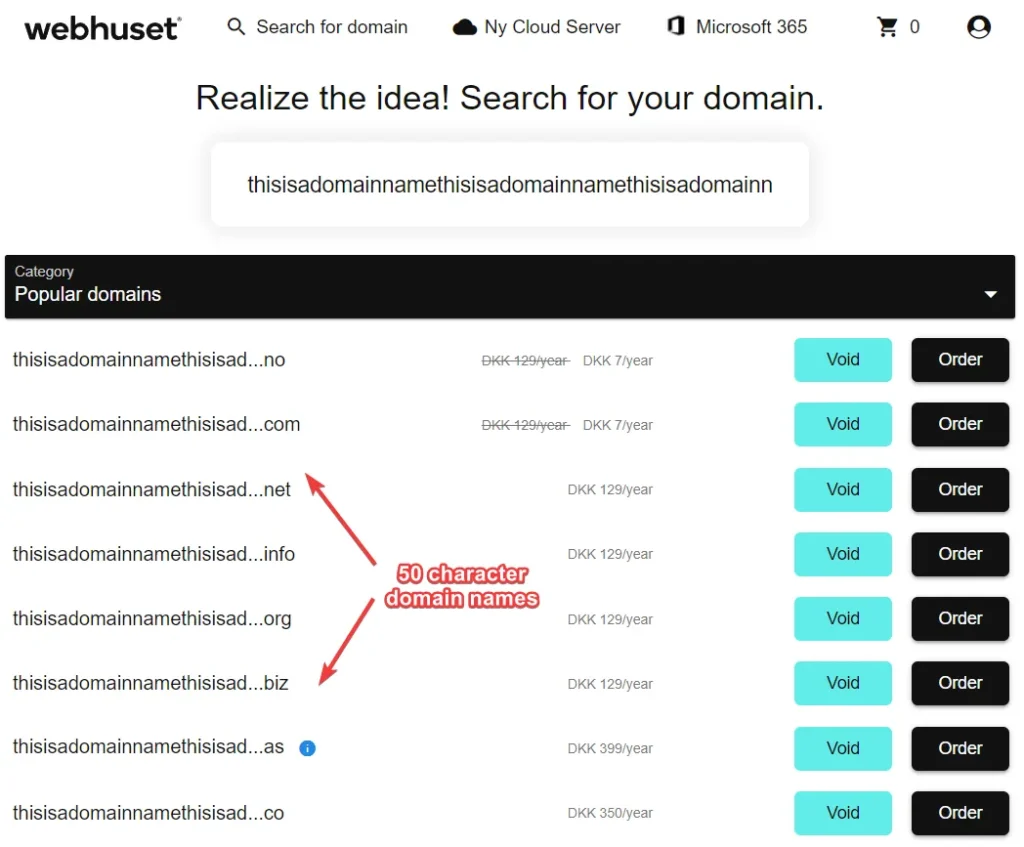Open the shopping cart icon

886,27
